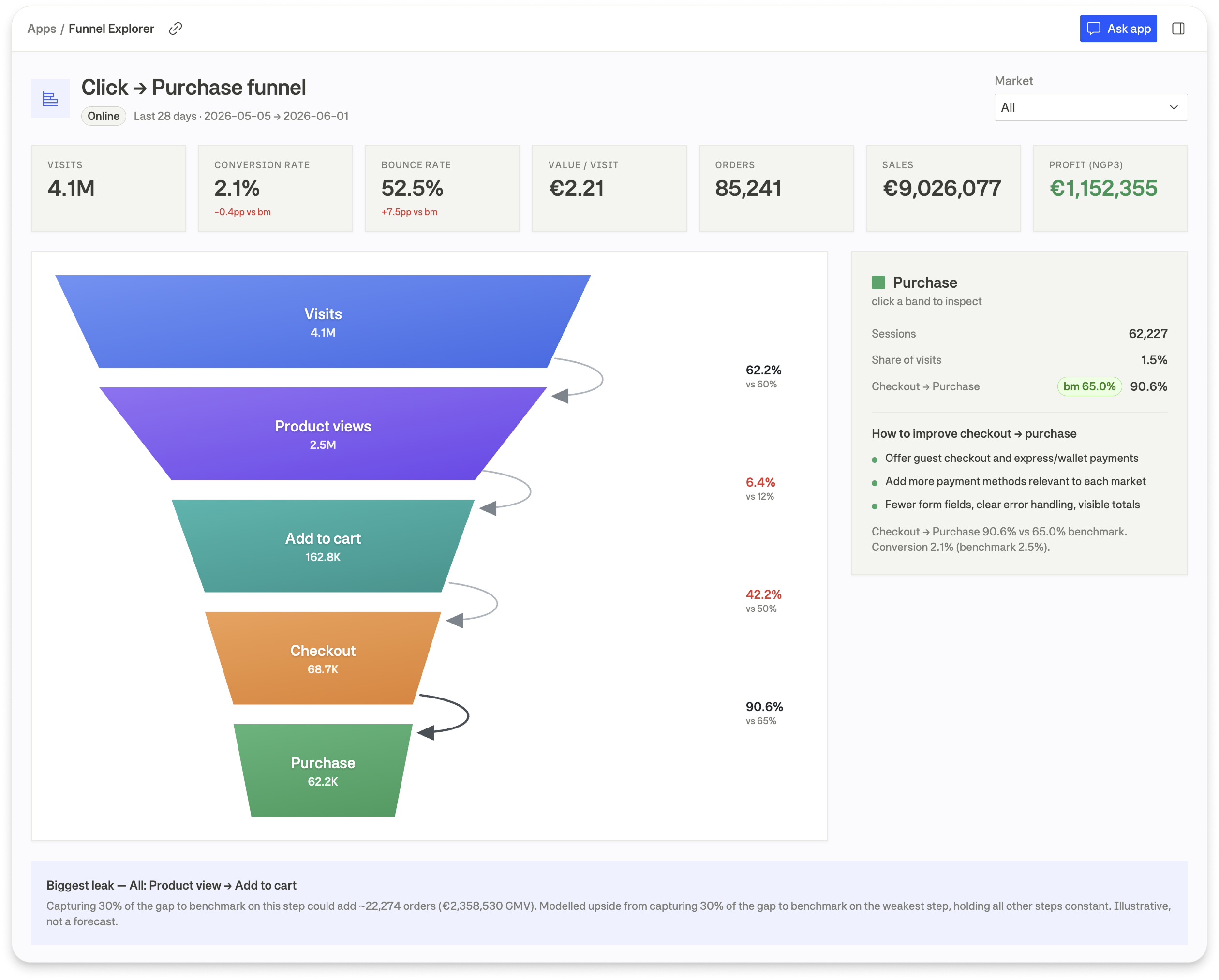
Task: Toggle the side panel layout icon
Action: click(x=1178, y=28)
